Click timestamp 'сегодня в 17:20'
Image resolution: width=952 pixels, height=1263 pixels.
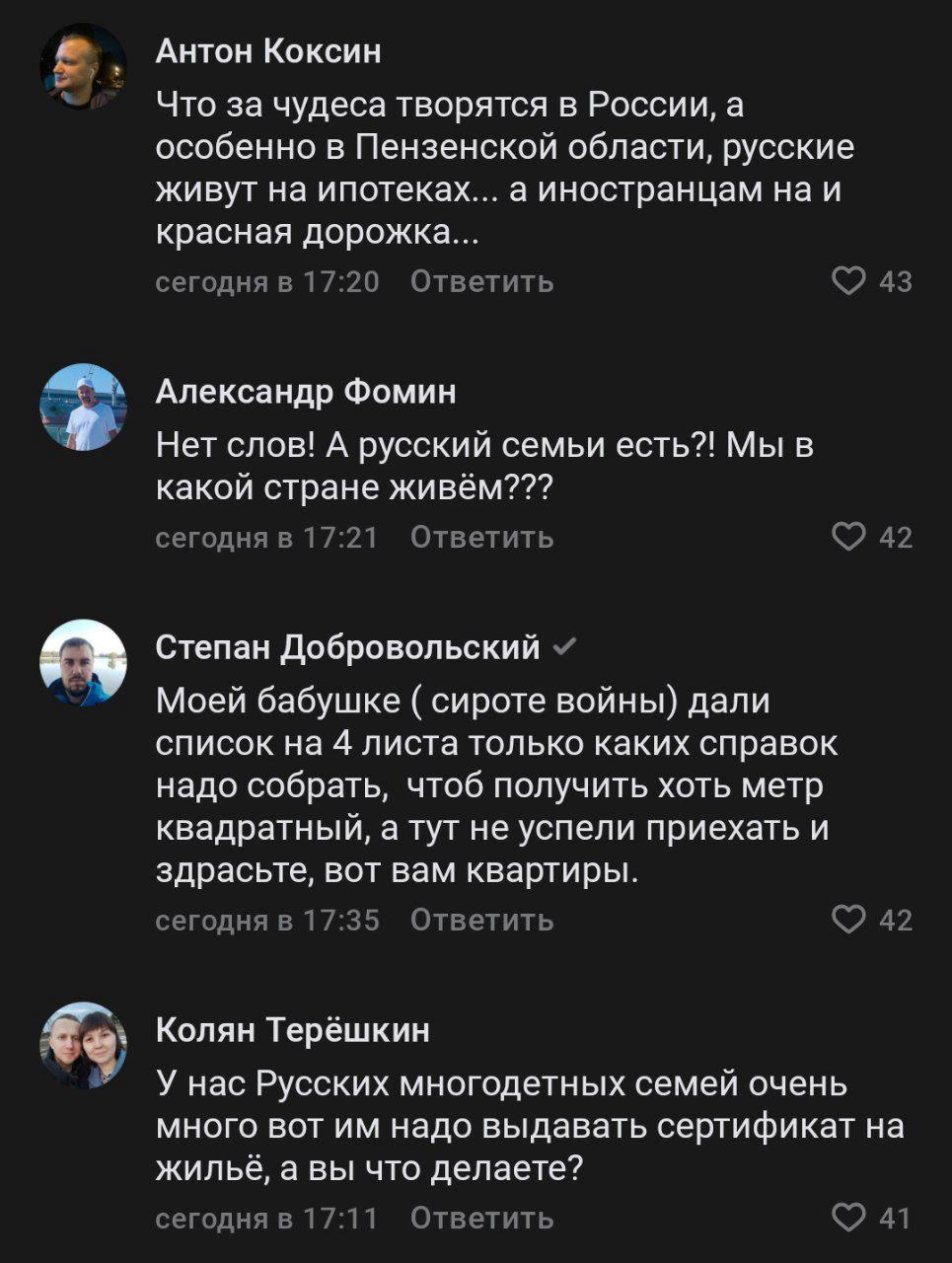[267, 282]
